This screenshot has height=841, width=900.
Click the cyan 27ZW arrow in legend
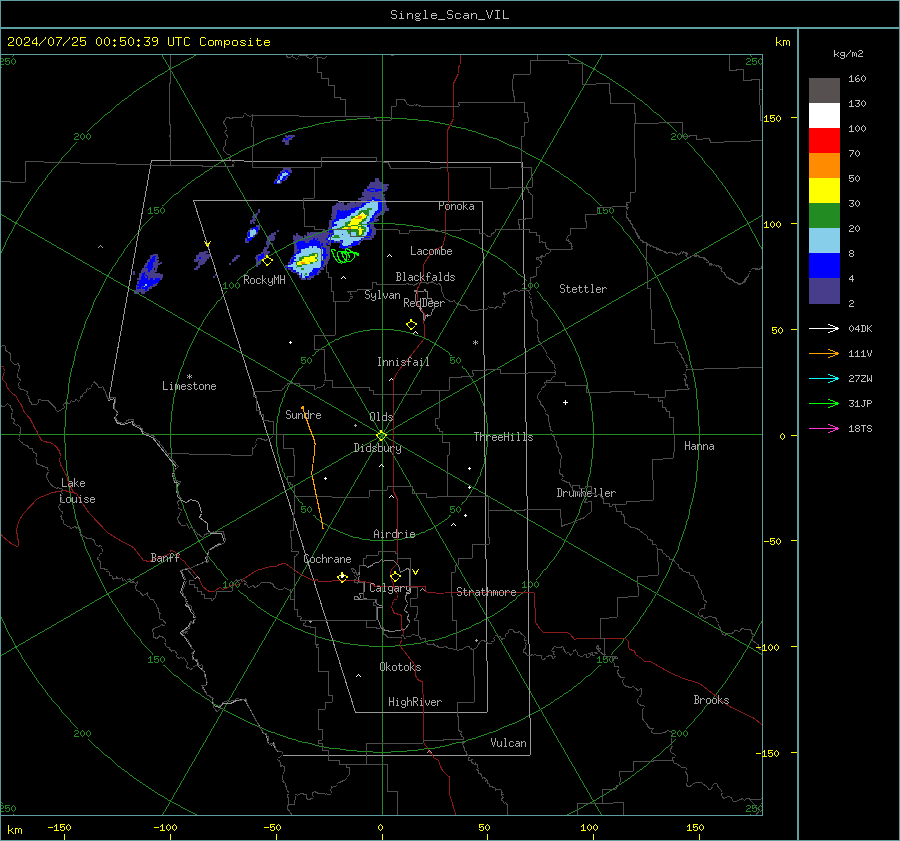[x=824, y=378]
